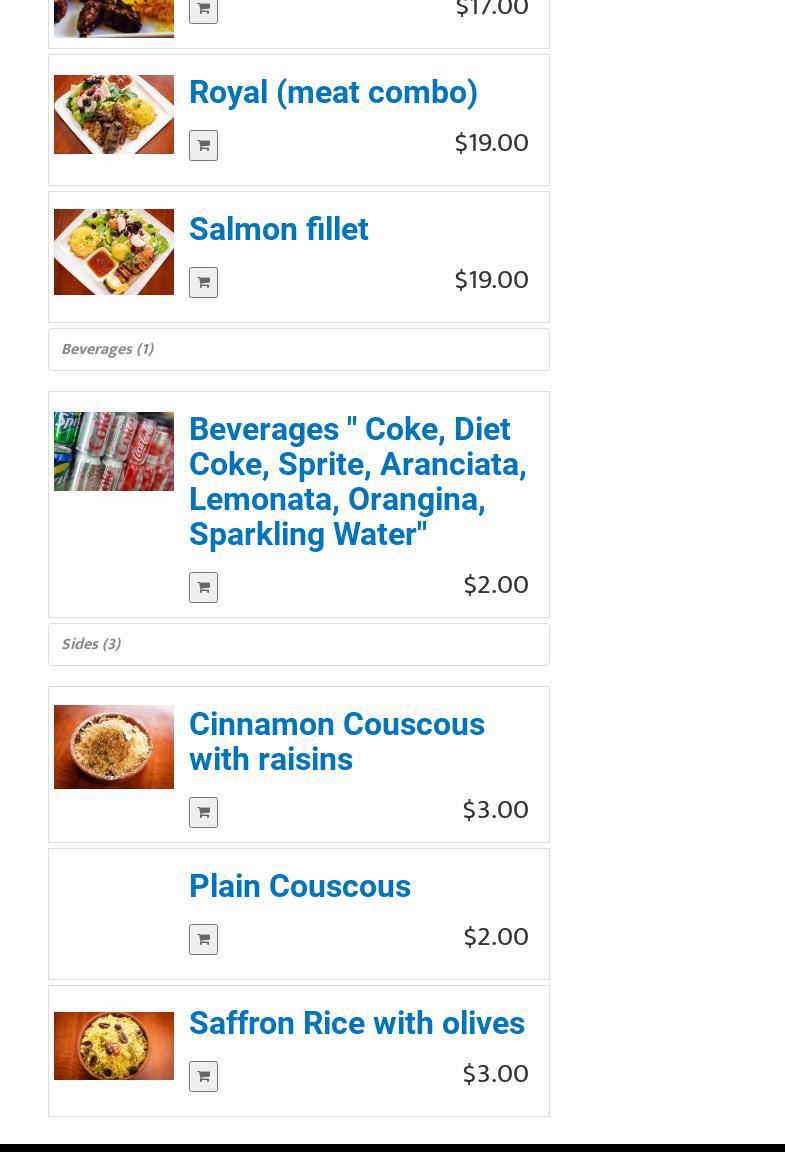Add Cinnamon Couscous with raisins to cart
The image size is (785, 1152).
(203, 812)
